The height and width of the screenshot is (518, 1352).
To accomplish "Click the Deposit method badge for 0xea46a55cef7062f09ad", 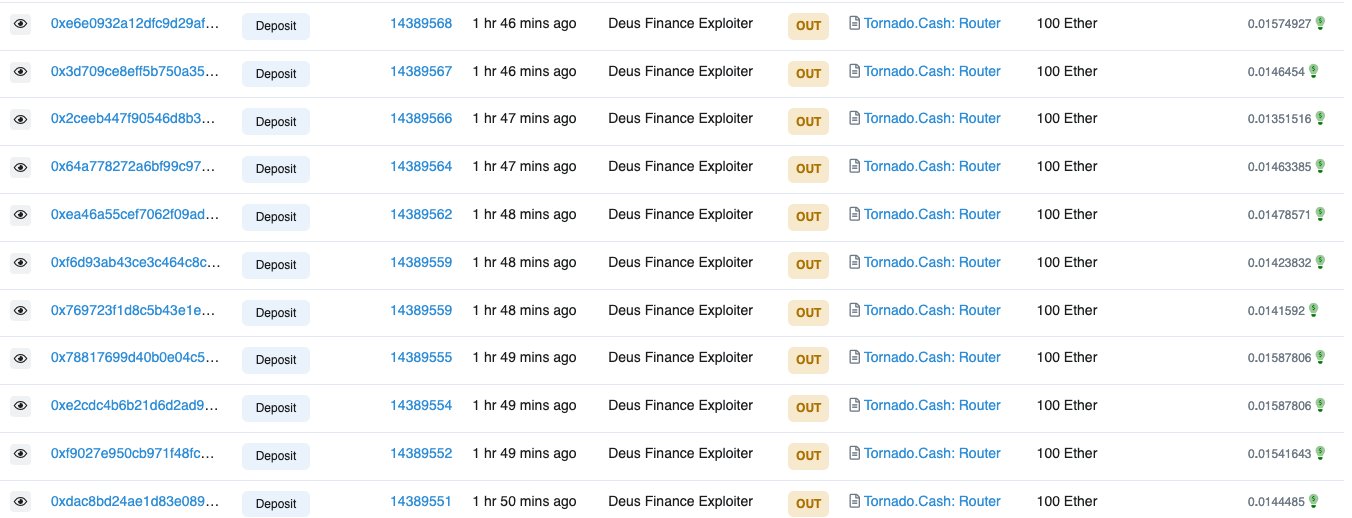I will pyautogui.click(x=276, y=217).
